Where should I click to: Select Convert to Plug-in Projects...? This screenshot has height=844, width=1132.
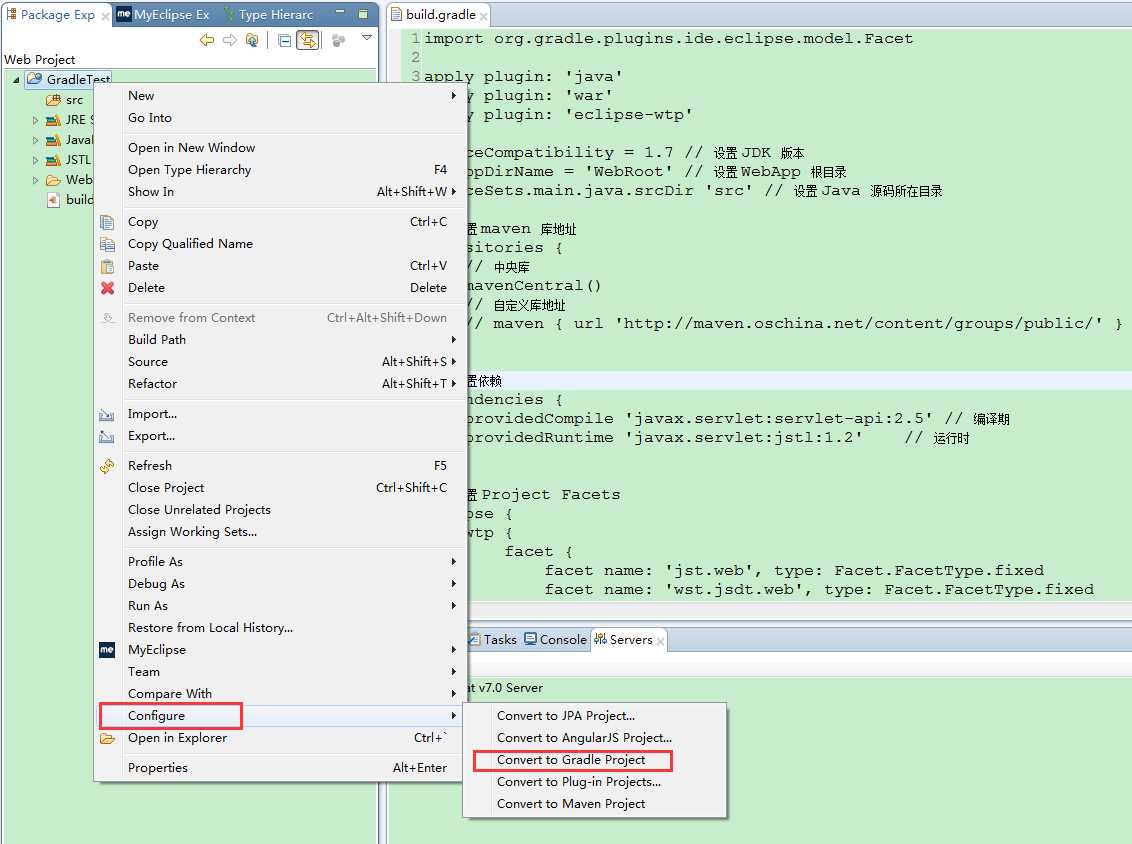(x=594, y=782)
